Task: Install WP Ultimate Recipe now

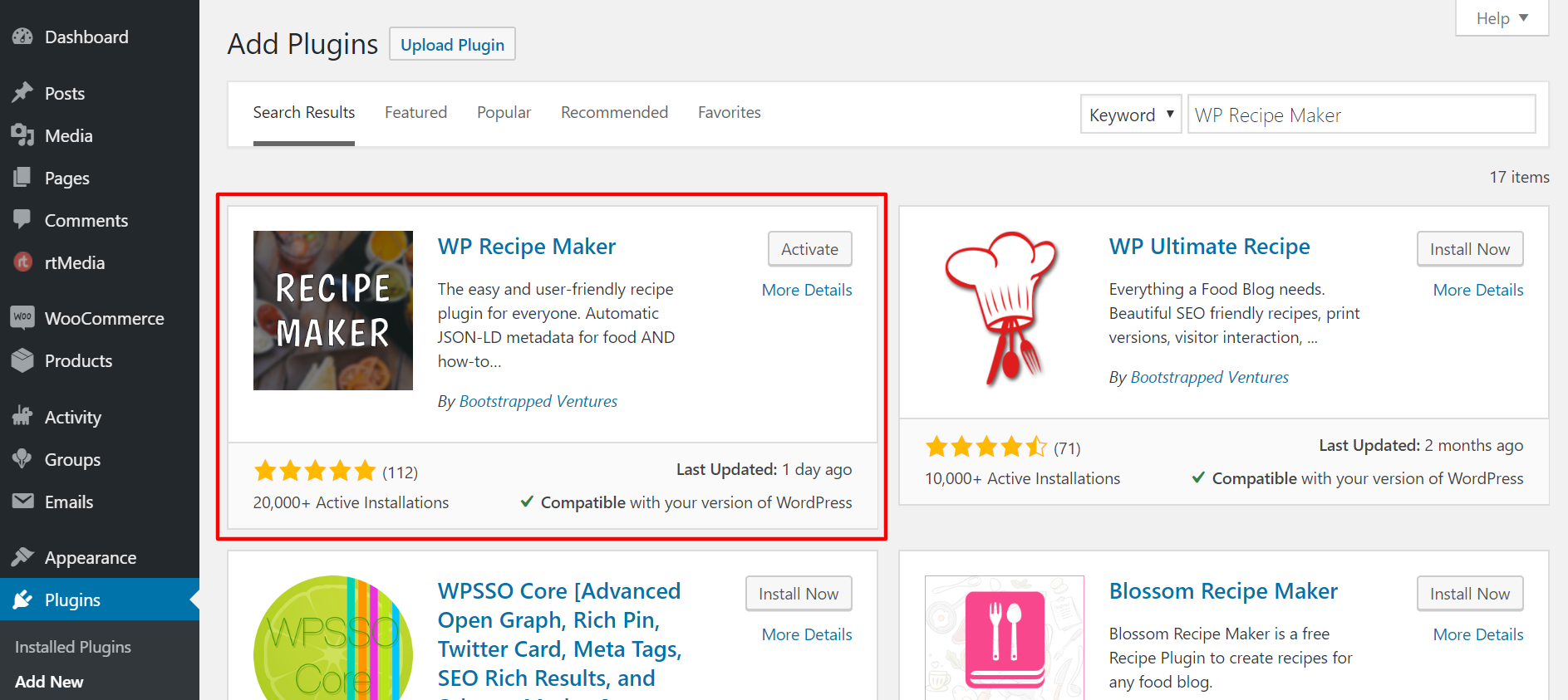Action: [1470, 249]
